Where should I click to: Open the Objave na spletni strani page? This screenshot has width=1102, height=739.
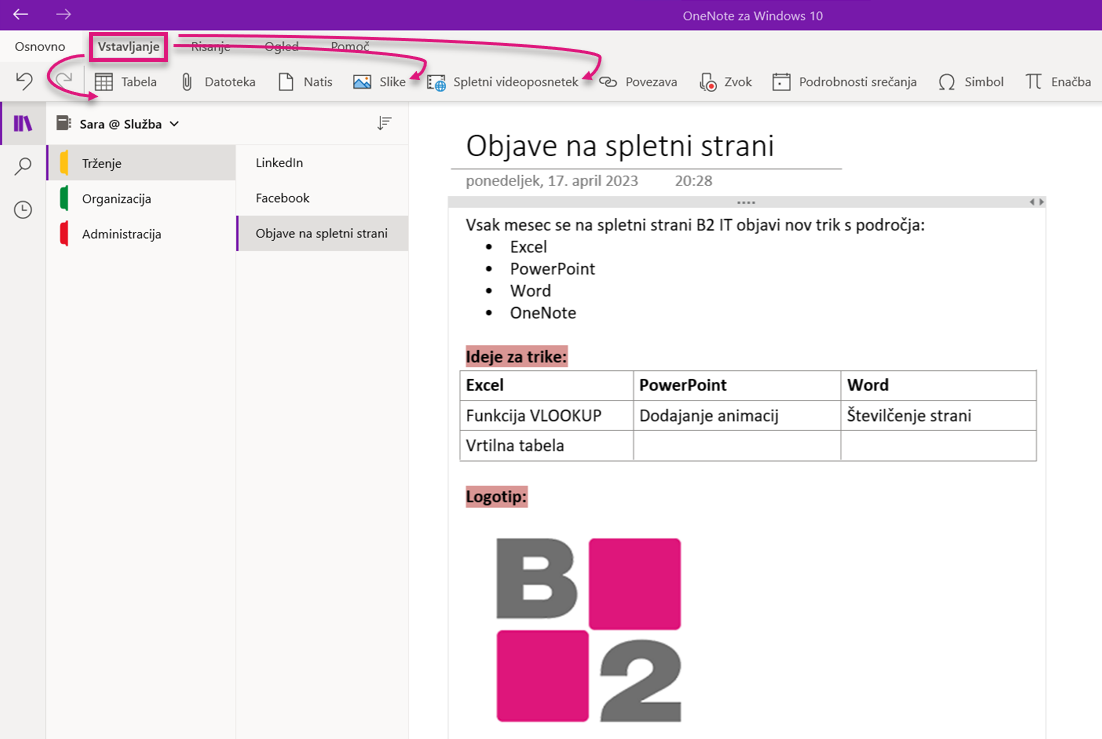coord(322,233)
